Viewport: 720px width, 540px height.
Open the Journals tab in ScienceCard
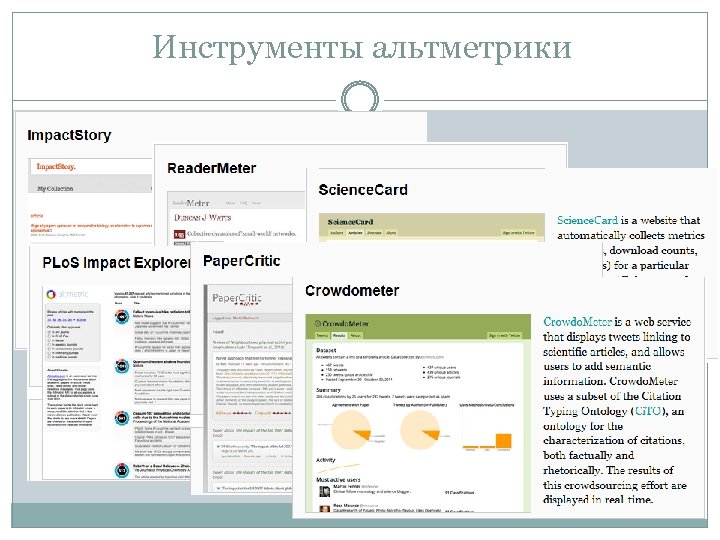point(374,233)
